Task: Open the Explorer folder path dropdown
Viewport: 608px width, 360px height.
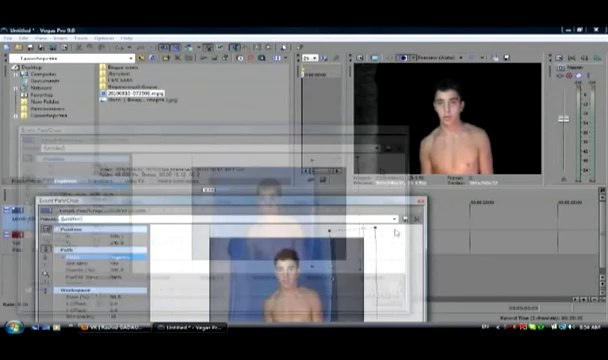Action: pyautogui.click(x=131, y=58)
